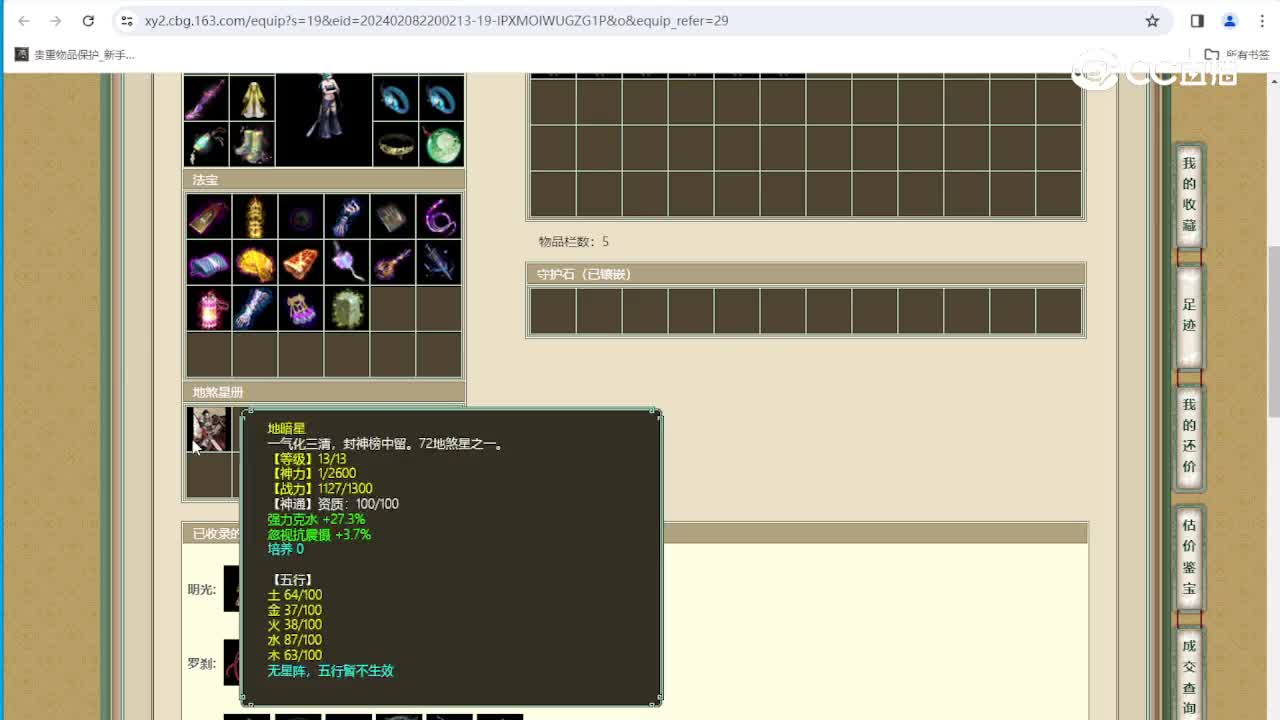Select the bronze talisman tag treasure icon
The width and height of the screenshot is (1280, 720).
click(x=208, y=216)
